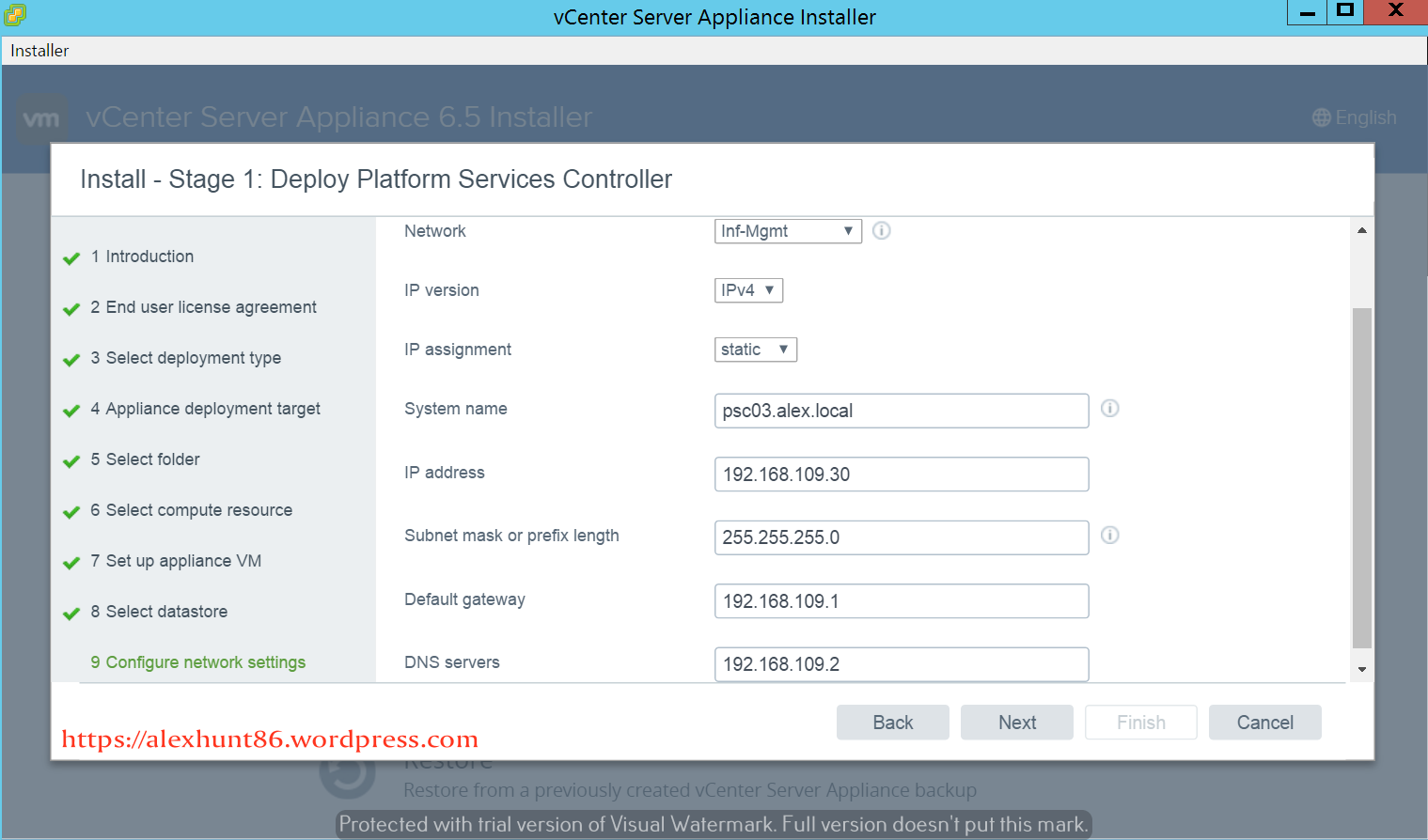1428x840 pixels.
Task: Click the IP address input field
Action: [902, 474]
